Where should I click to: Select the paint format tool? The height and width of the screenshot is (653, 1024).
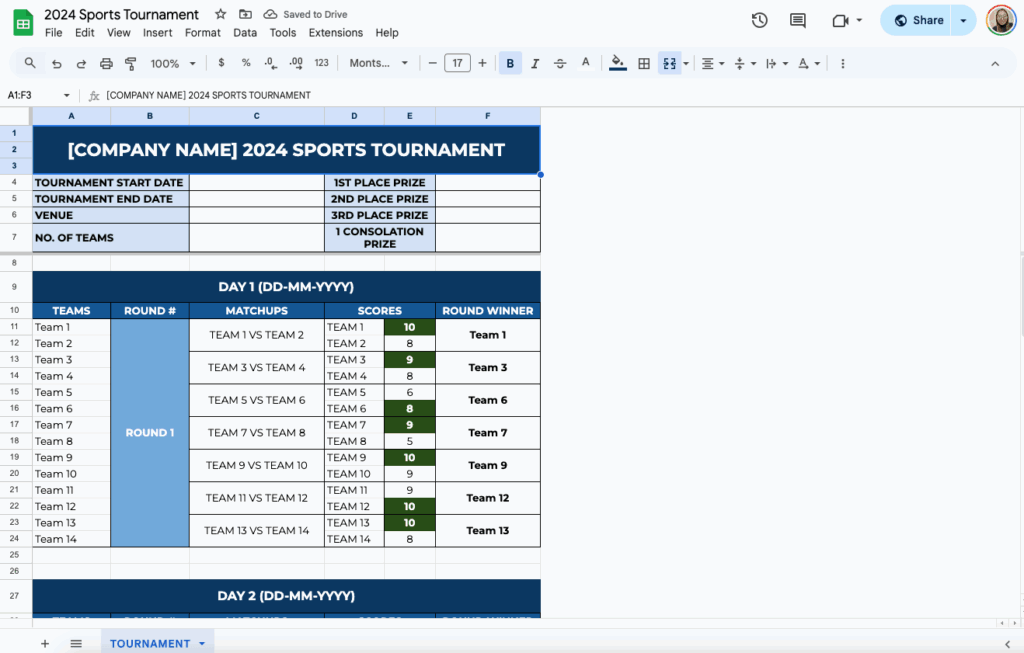pyautogui.click(x=130, y=62)
